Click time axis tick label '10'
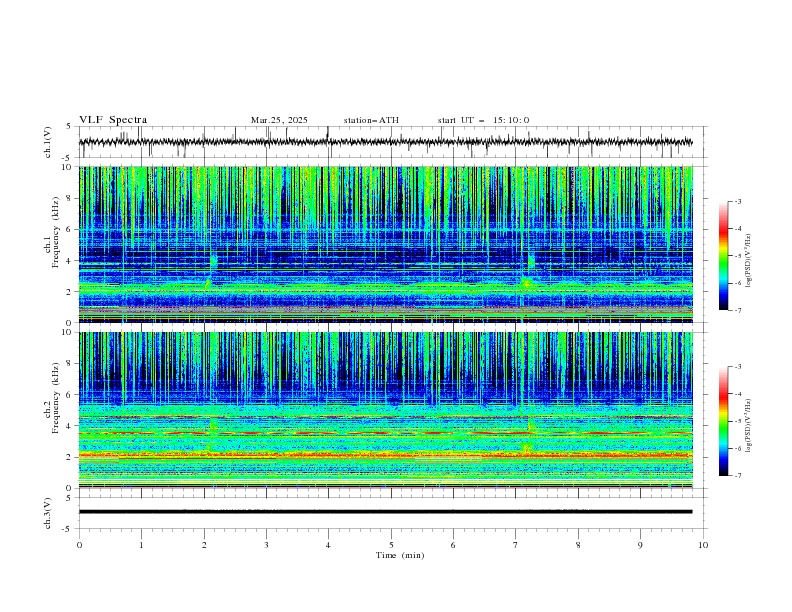Viewport: 792px width, 612px height. [703, 545]
